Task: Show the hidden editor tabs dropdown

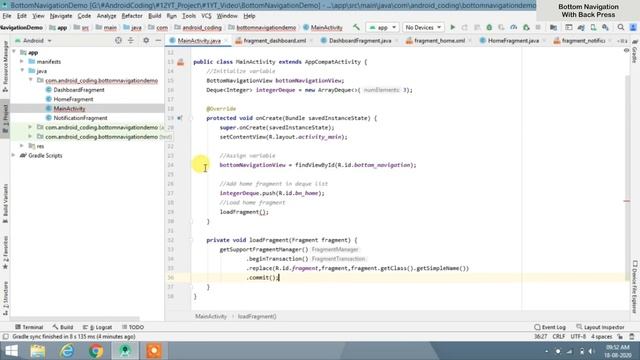Action: [x=622, y=41]
